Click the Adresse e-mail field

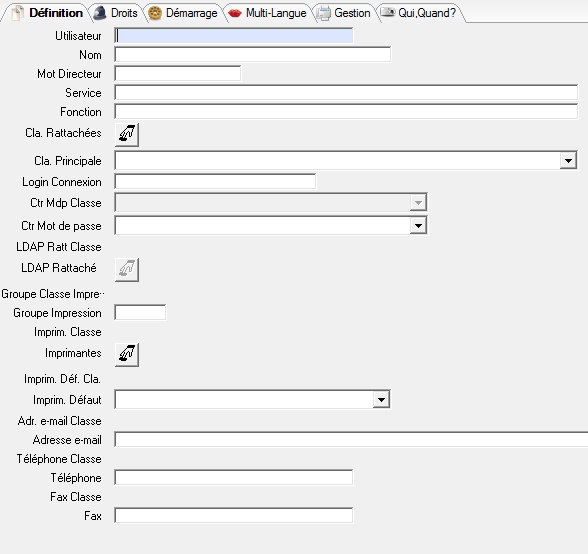[351, 440]
